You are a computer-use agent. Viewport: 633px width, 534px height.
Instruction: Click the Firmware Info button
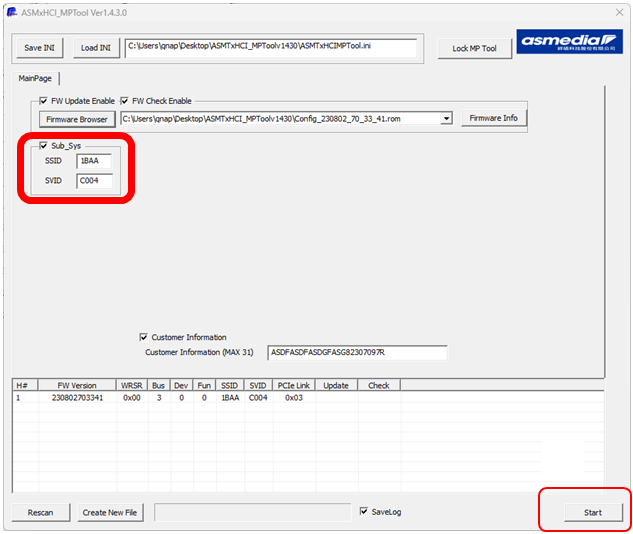[x=493, y=118]
